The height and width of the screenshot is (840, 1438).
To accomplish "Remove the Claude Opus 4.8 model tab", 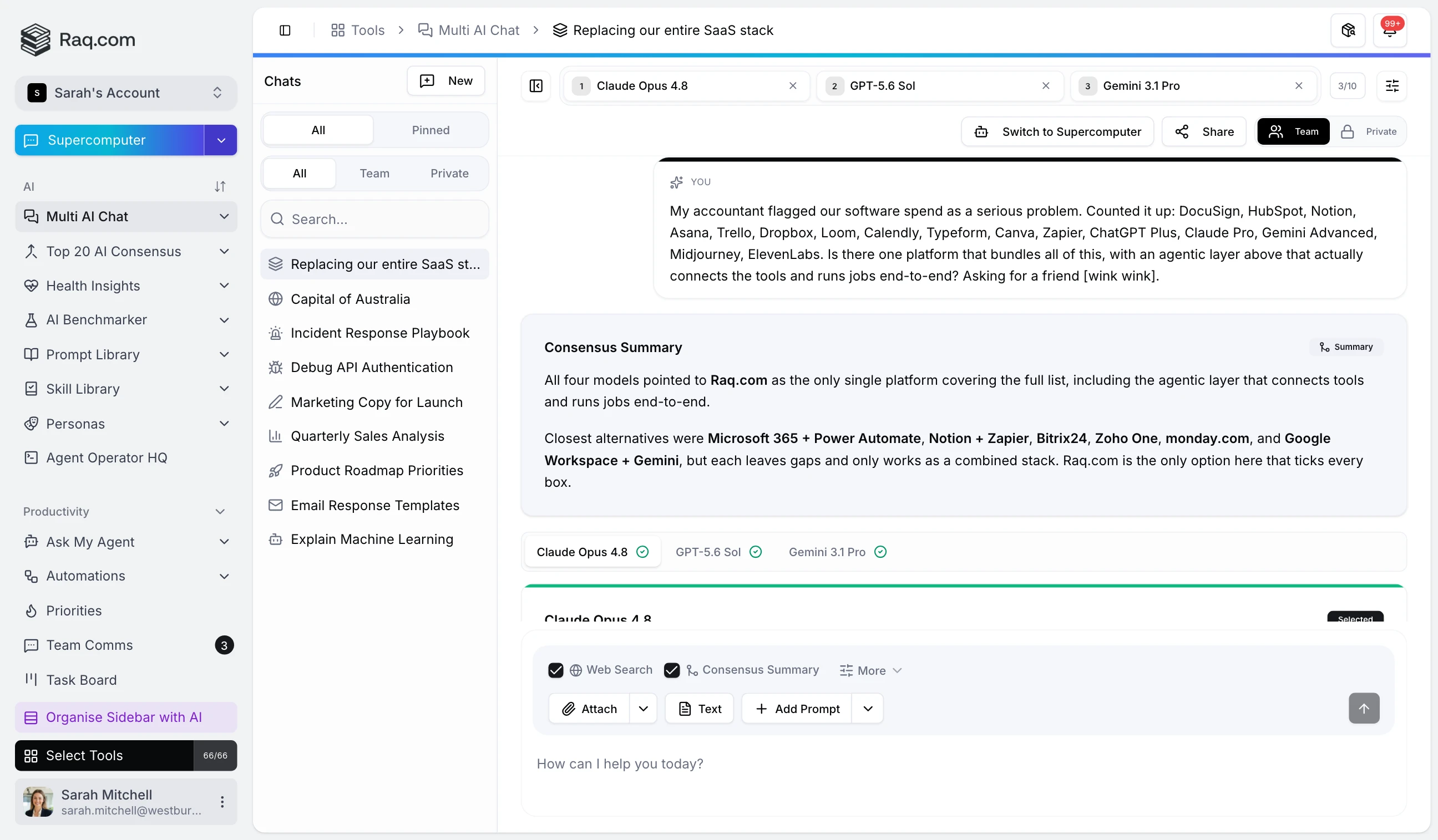I will (x=793, y=85).
